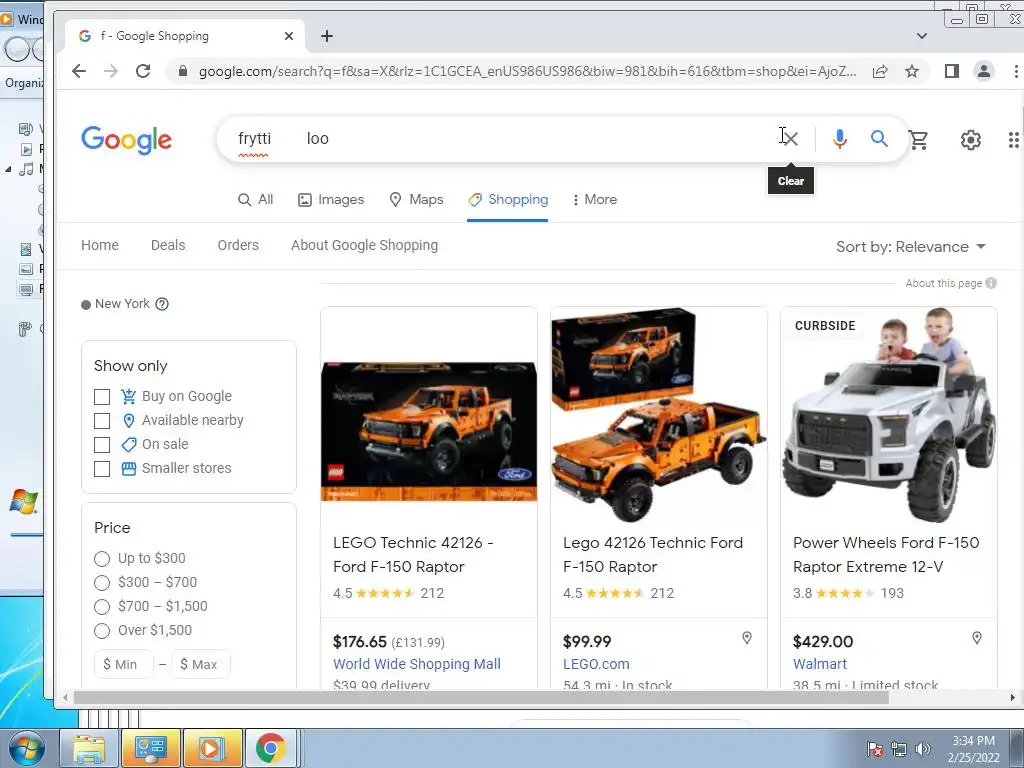Click the Chrome address bar URL
This screenshot has width=1024, height=768.
[528, 71]
